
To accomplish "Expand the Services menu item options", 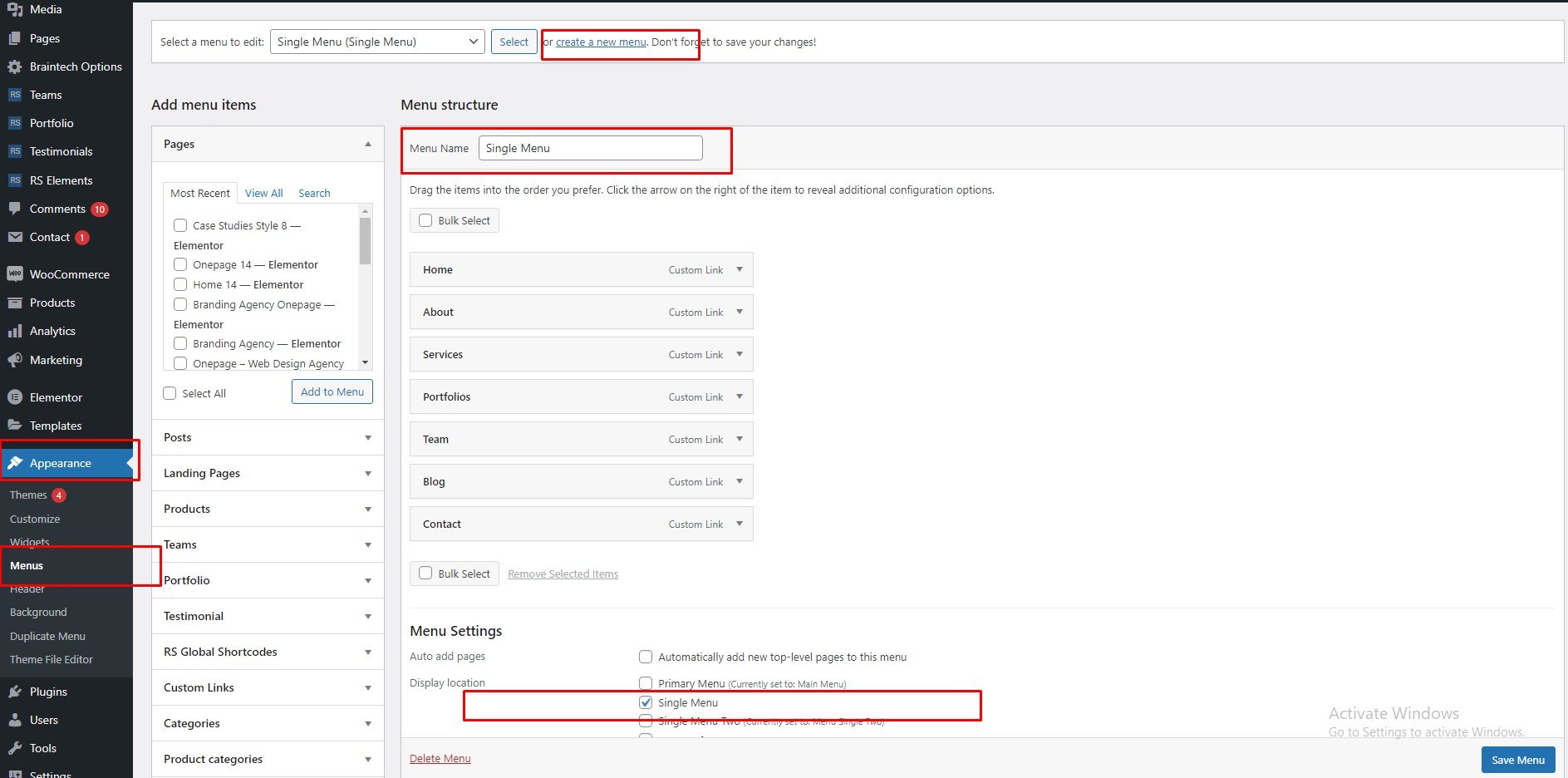I will (x=740, y=354).
